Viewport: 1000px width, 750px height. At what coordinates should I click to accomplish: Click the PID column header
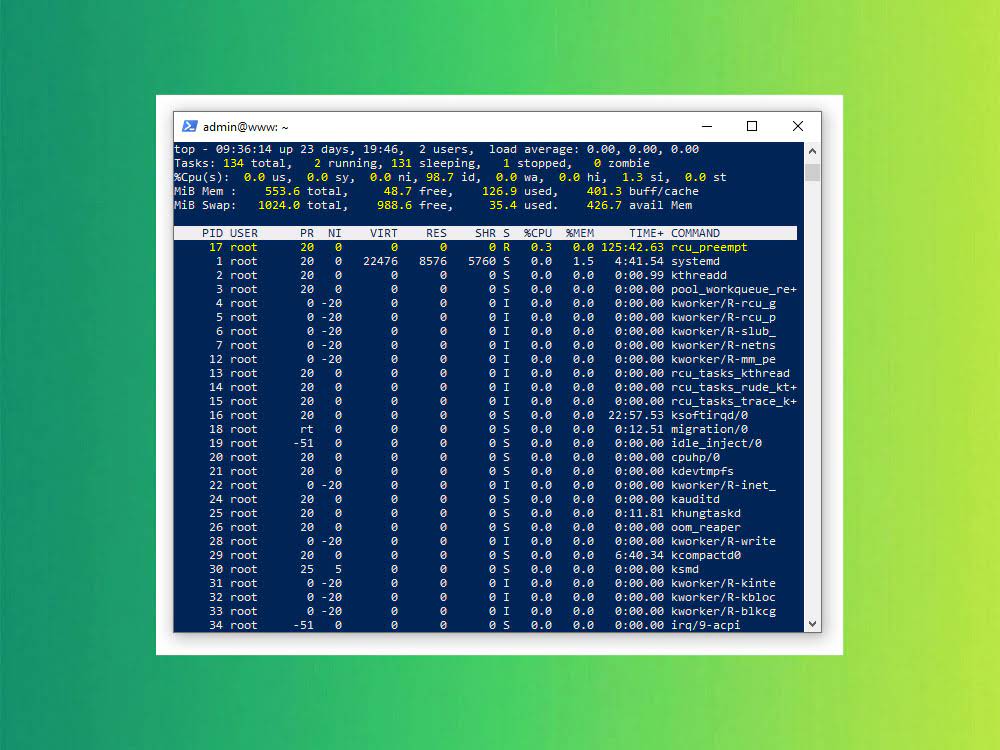click(212, 233)
